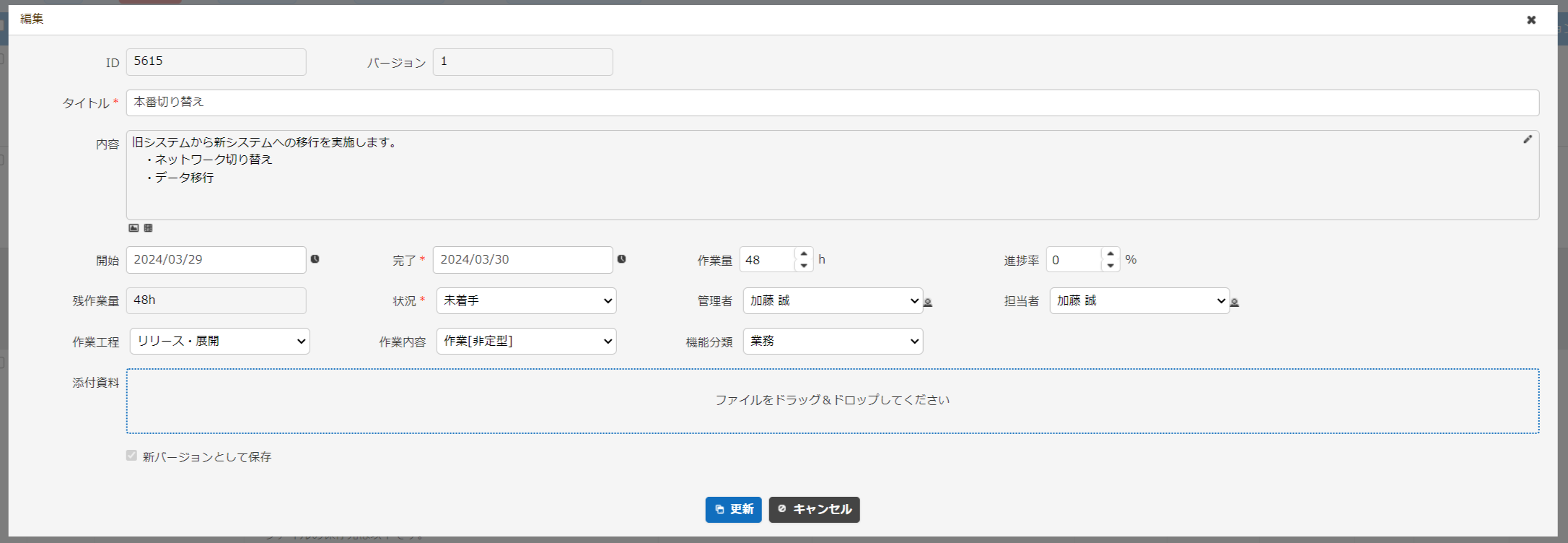This screenshot has width=1568, height=543.
Task: Click the 作業量 number field showing 48
Action: click(x=768, y=260)
